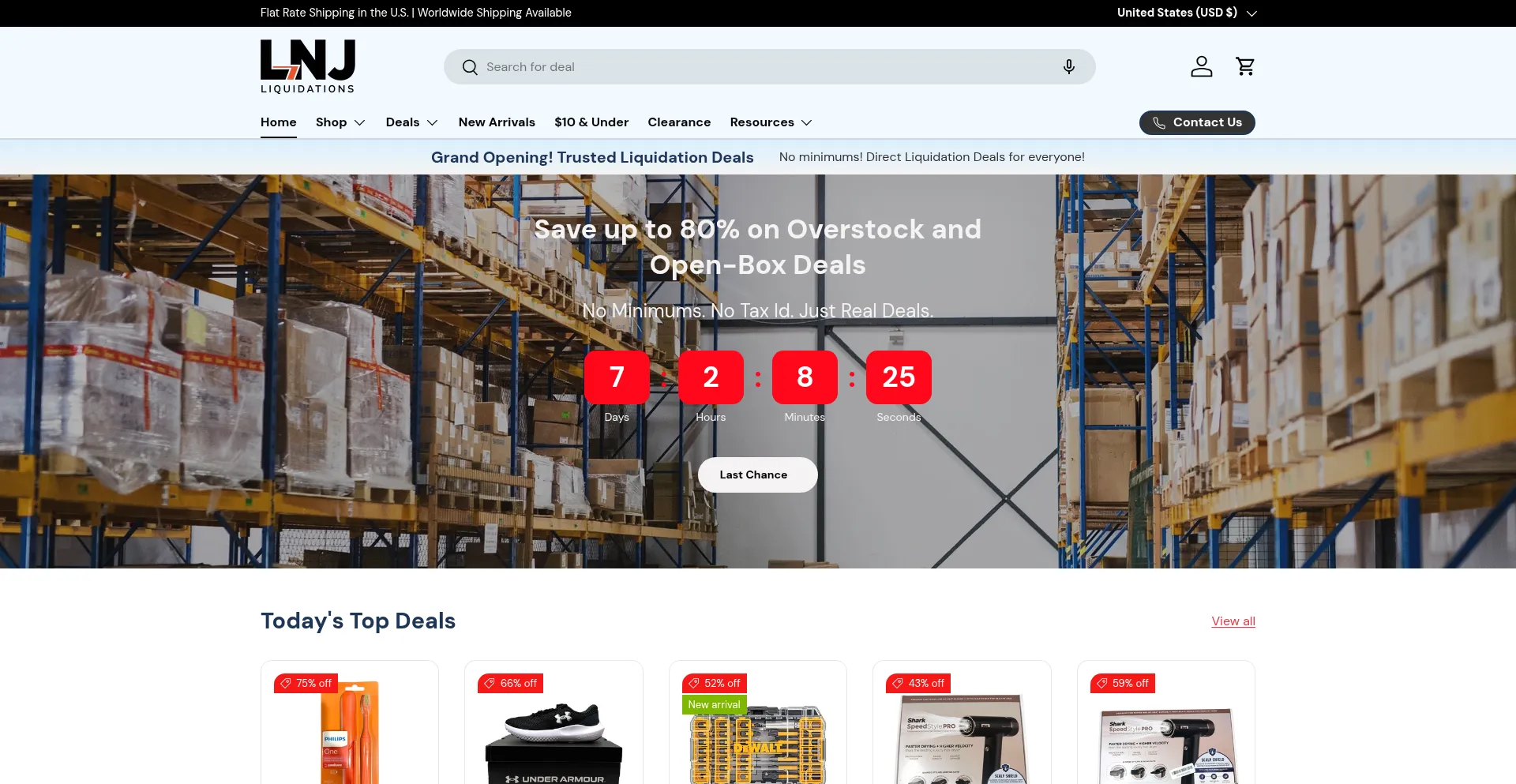
Task: Expand the Resources menu dropdown
Action: coord(771,122)
